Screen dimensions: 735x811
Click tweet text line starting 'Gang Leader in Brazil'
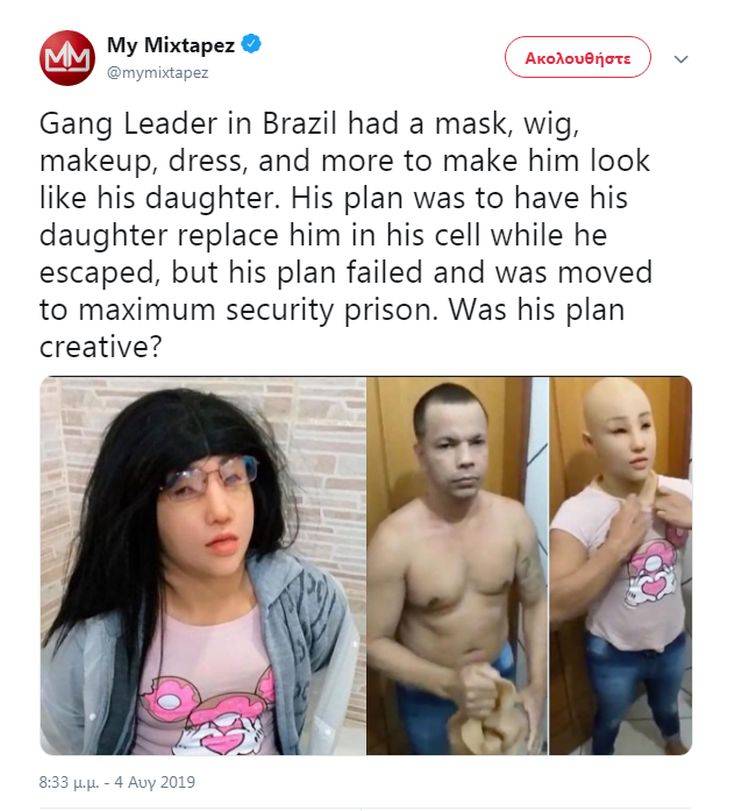tap(309, 124)
